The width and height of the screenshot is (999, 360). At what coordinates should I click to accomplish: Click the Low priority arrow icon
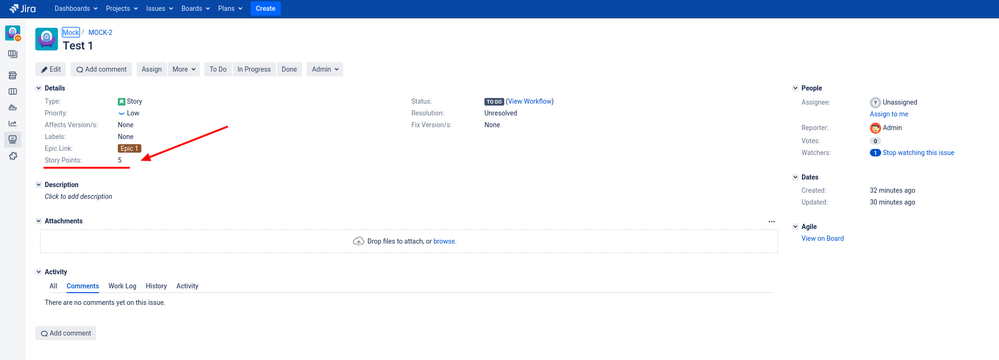[x=121, y=113]
